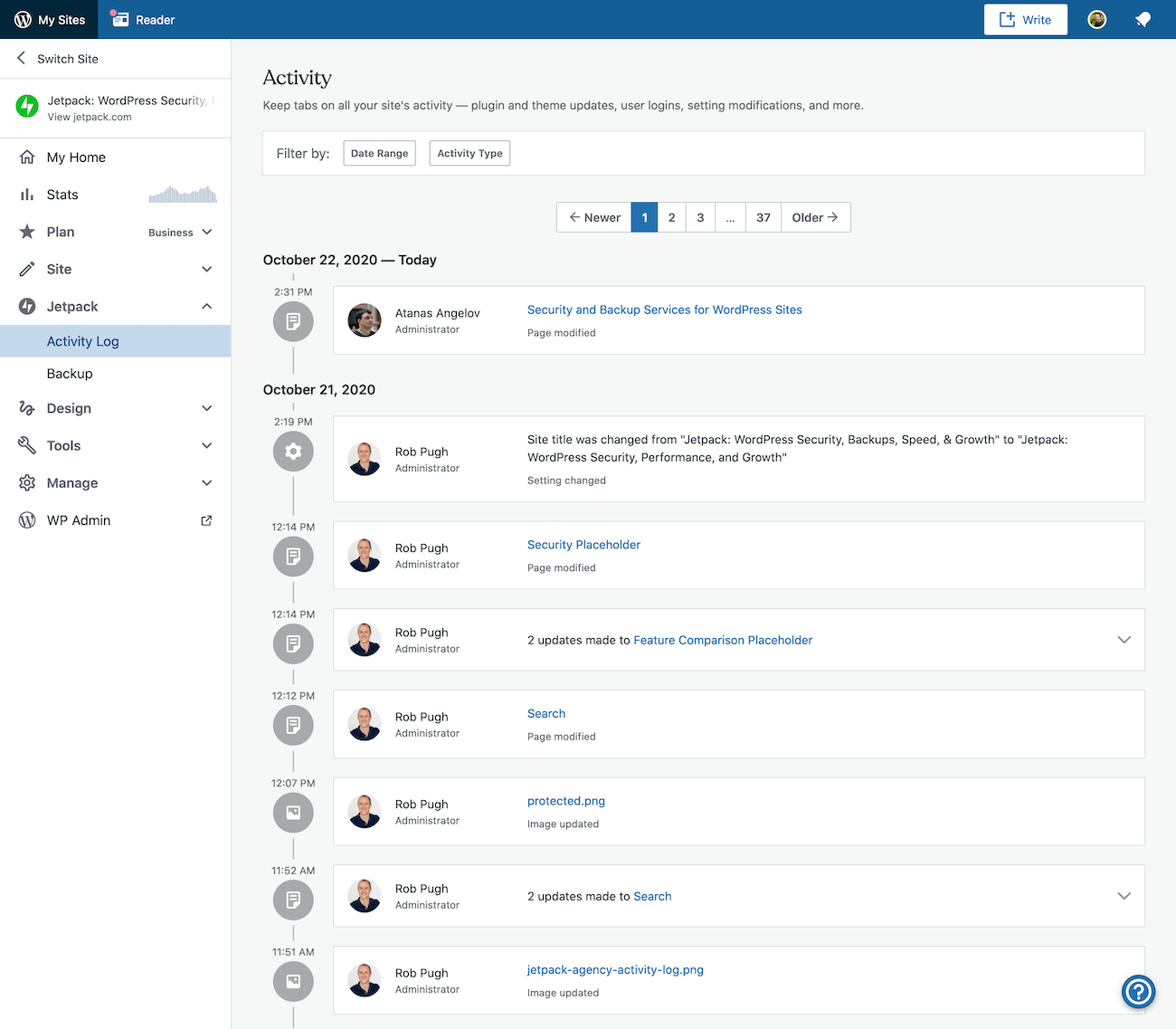Open the protected.png link

[x=566, y=801]
